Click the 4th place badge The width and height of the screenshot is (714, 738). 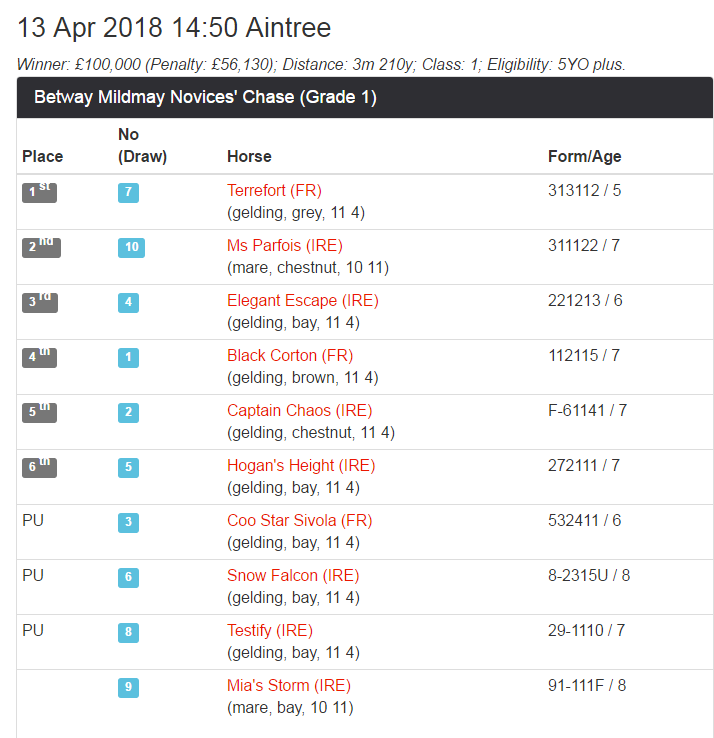(39, 357)
